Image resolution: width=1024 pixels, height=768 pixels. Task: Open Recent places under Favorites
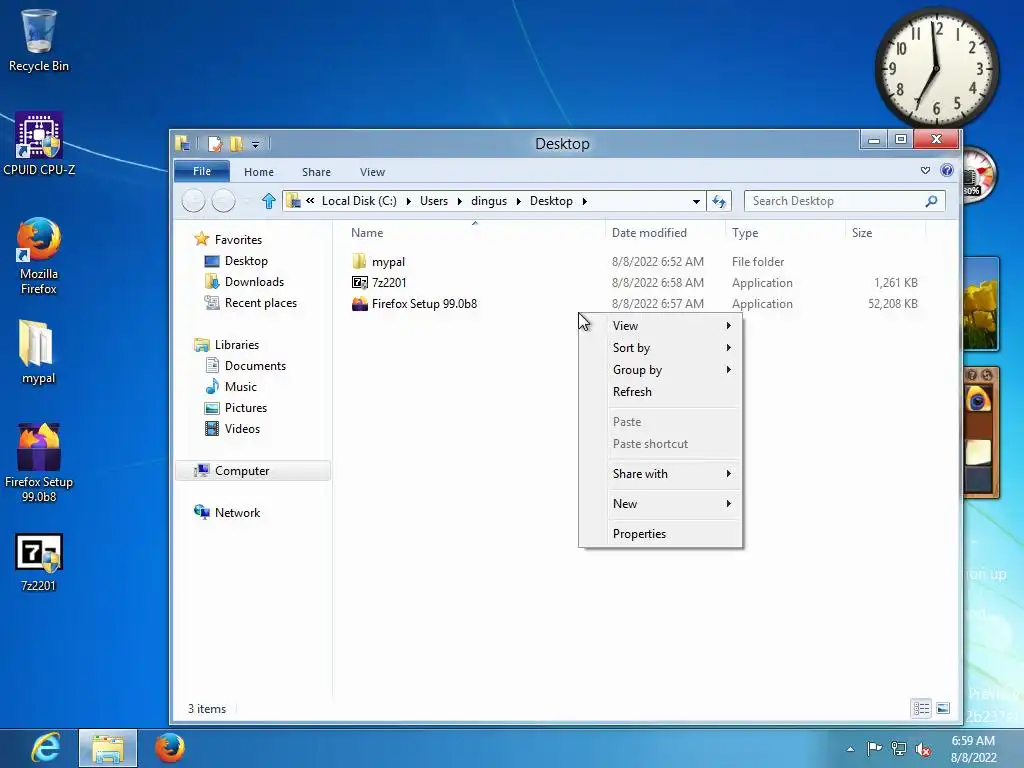(x=261, y=303)
